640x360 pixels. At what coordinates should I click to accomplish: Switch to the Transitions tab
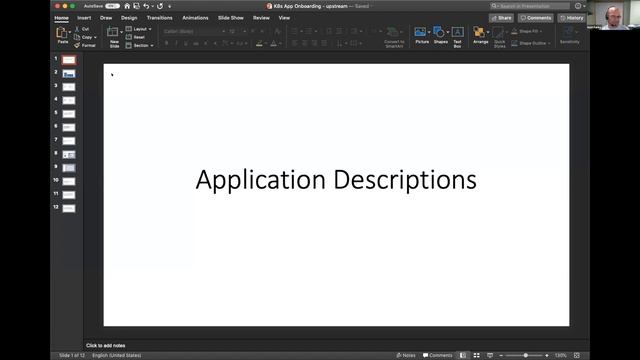(159, 18)
